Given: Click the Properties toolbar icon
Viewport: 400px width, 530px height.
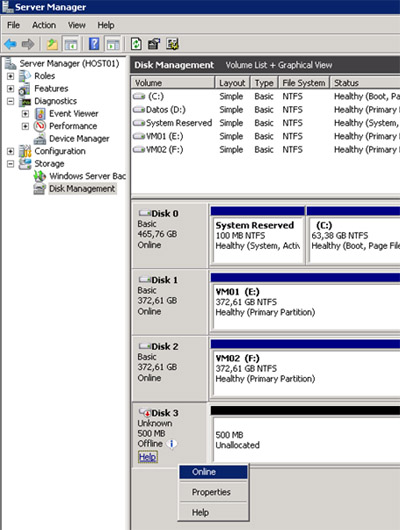Looking at the screenshot, I should tap(154, 44).
